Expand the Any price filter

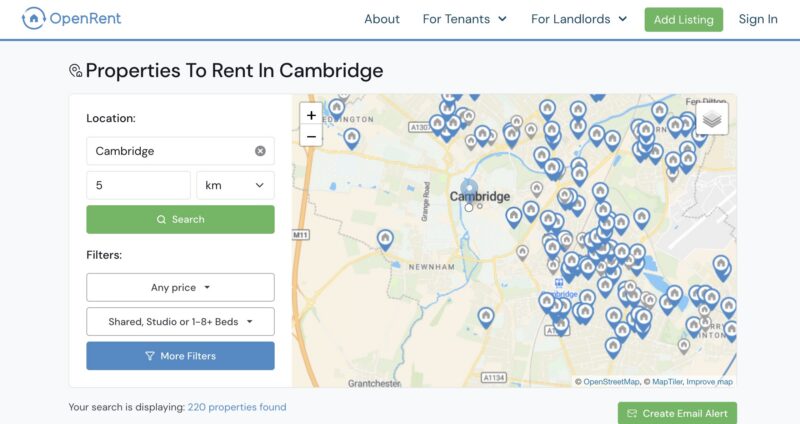(180, 287)
